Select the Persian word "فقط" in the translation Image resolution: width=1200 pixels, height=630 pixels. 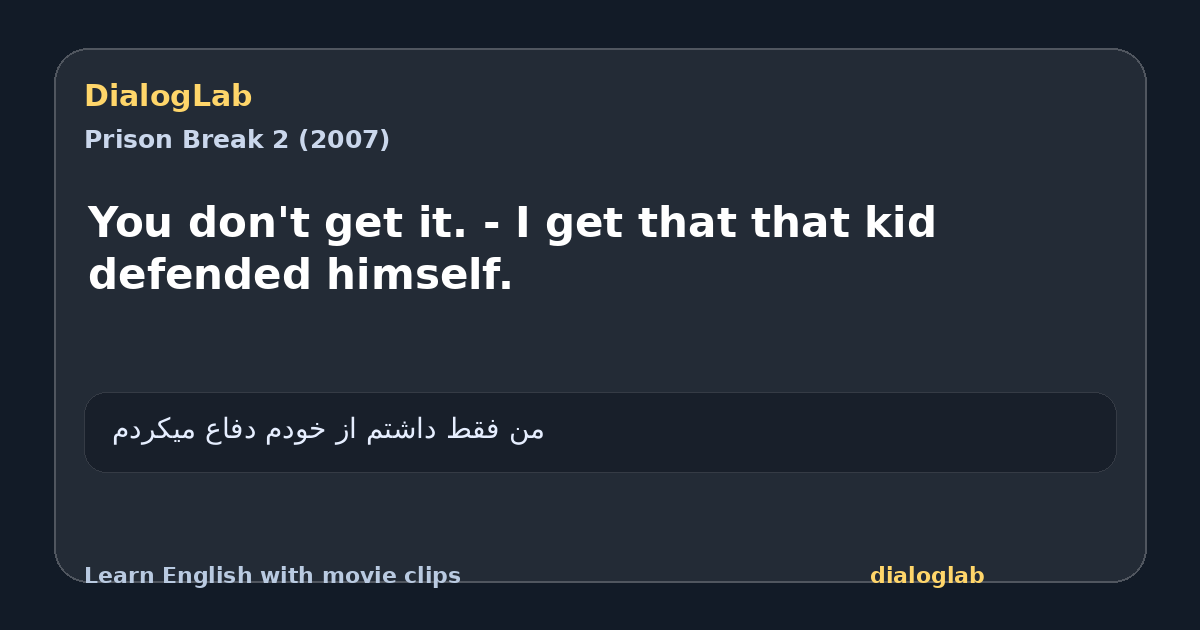[x=473, y=430]
